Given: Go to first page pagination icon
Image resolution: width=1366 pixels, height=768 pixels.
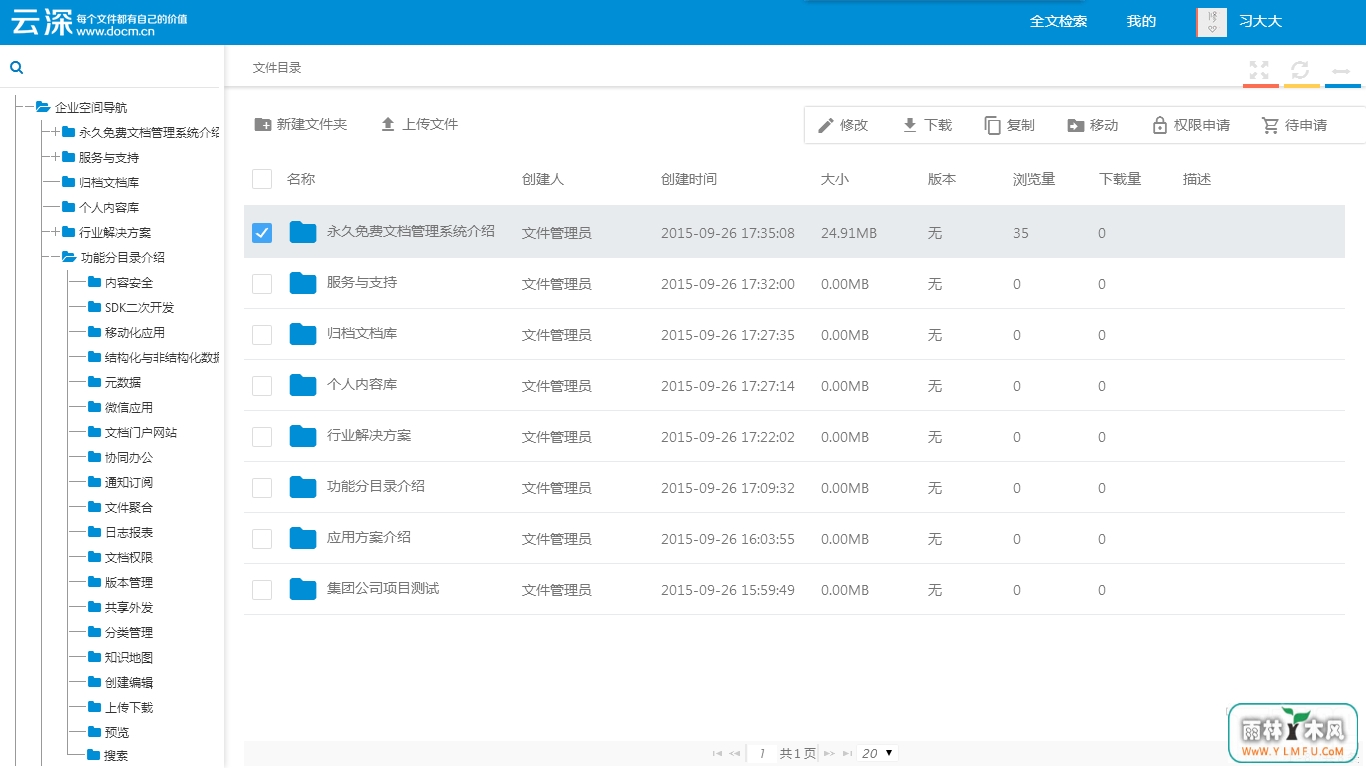Looking at the screenshot, I should tap(717, 753).
